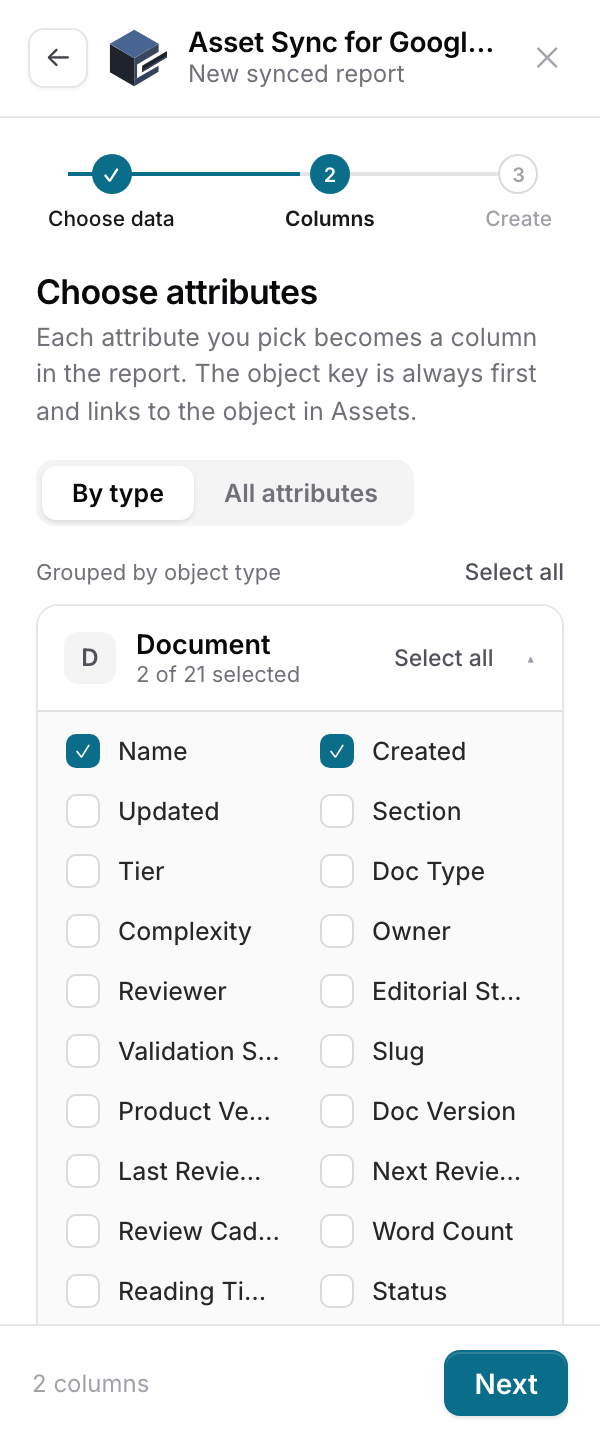Tick the Complexity checkbox
This screenshot has width=600, height=1440.
(83, 931)
